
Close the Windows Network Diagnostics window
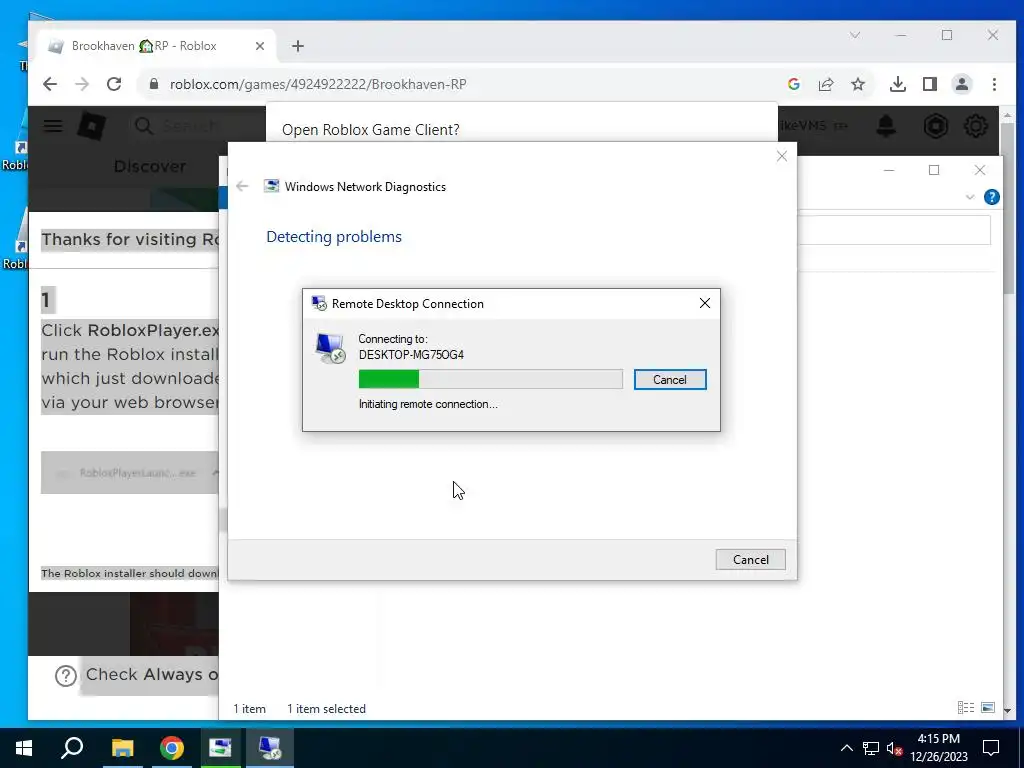(x=782, y=156)
